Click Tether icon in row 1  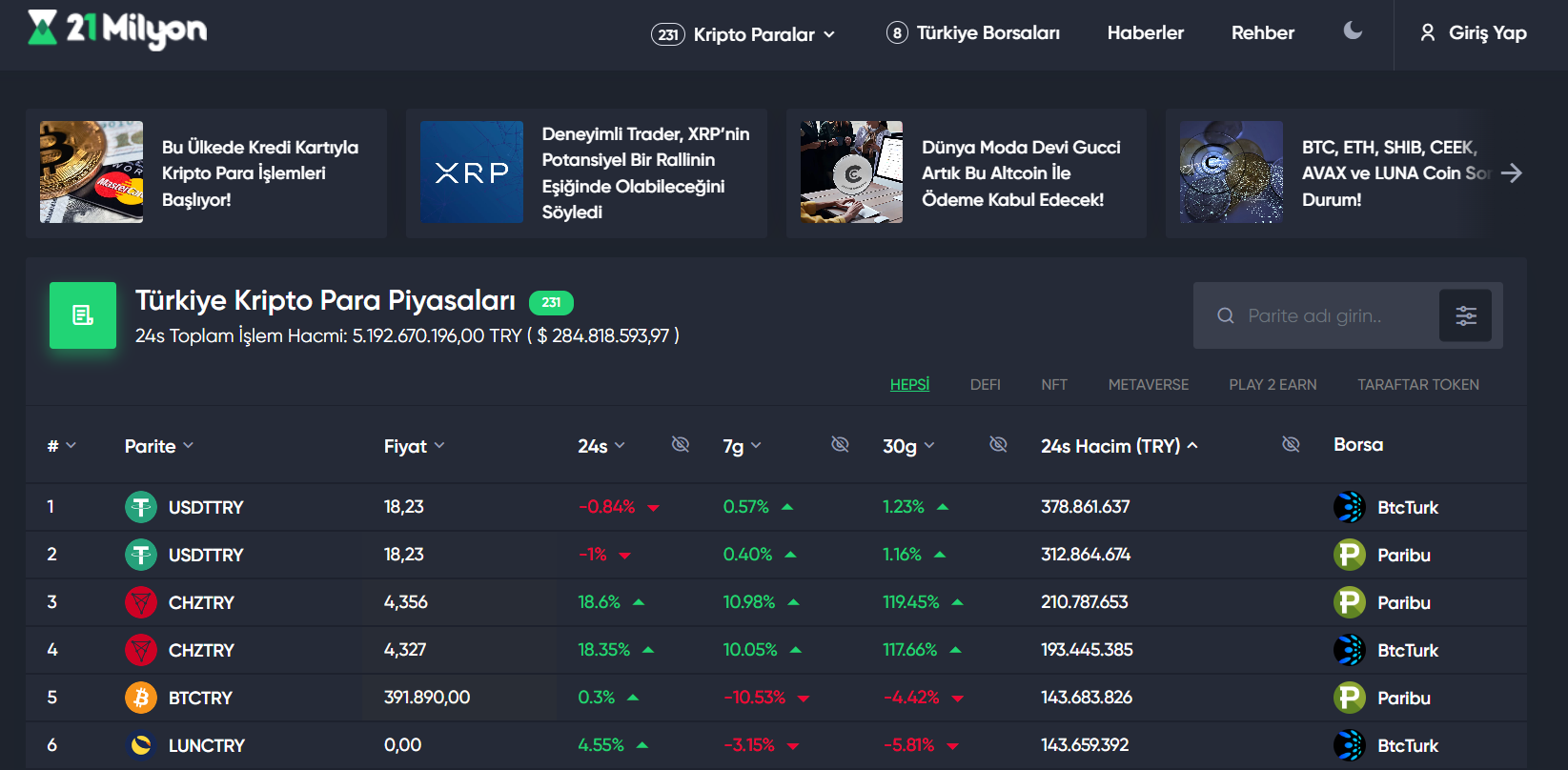coord(141,507)
